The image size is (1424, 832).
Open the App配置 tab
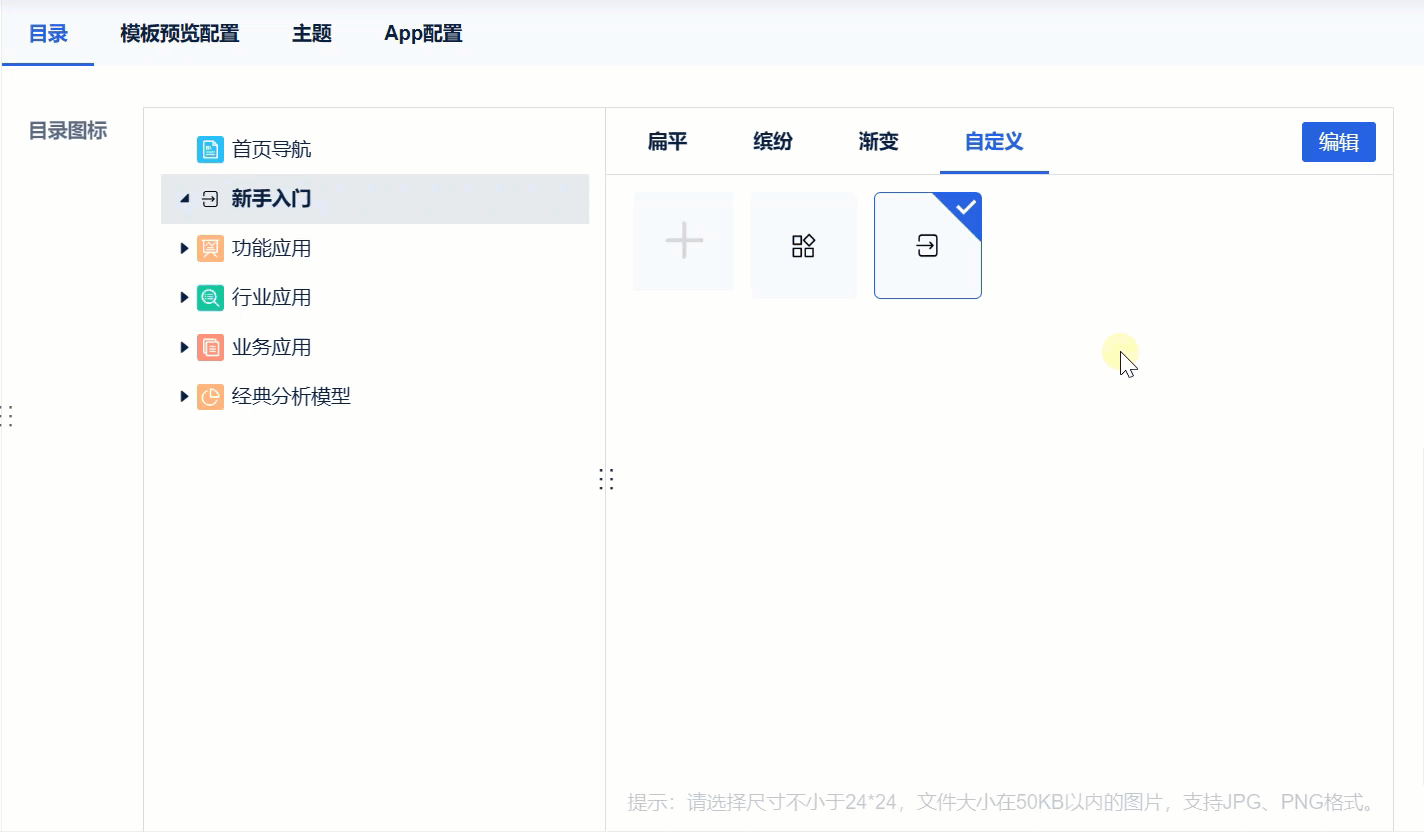(x=422, y=33)
